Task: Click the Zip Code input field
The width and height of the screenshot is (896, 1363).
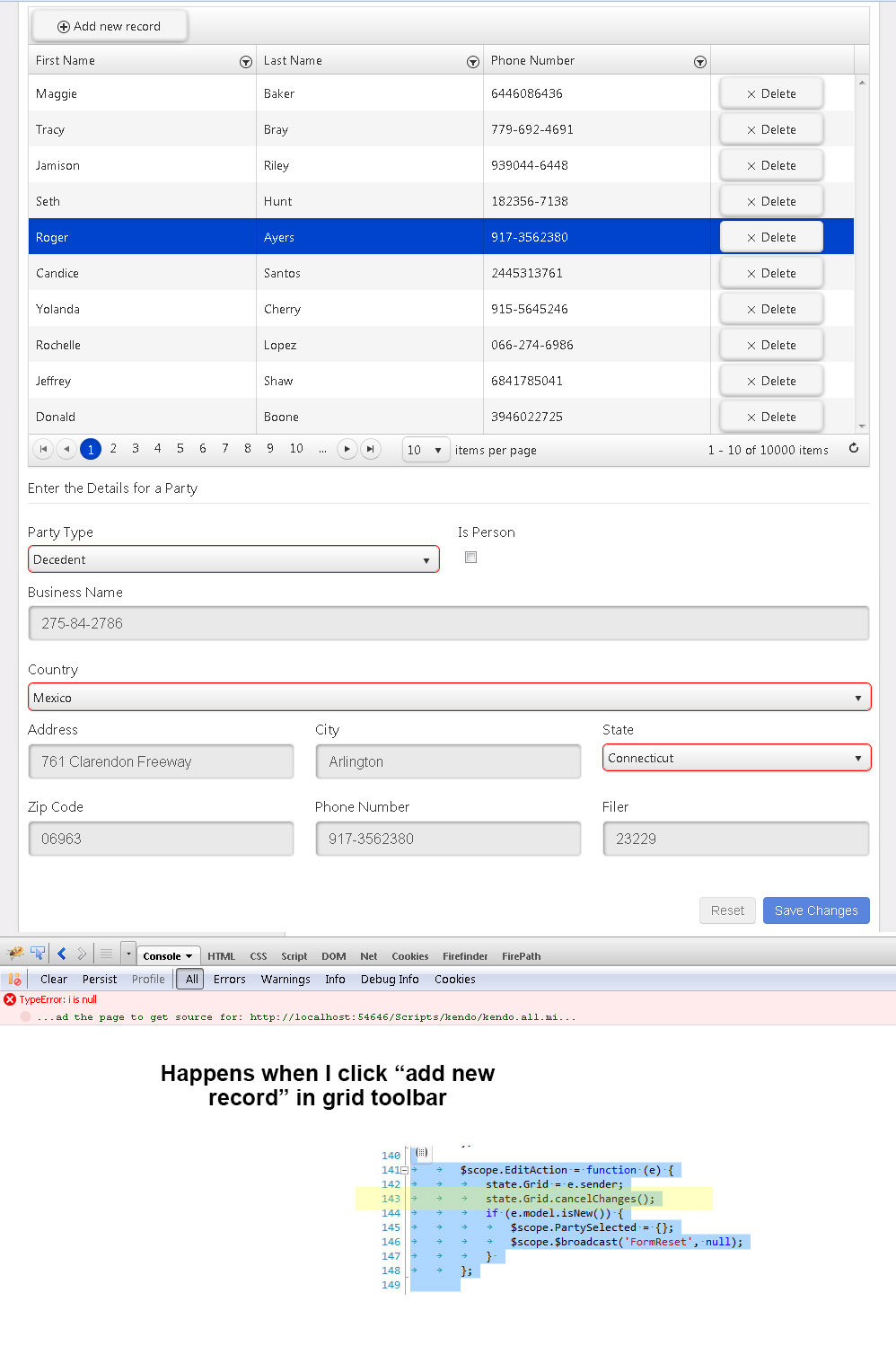Action: (161, 839)
